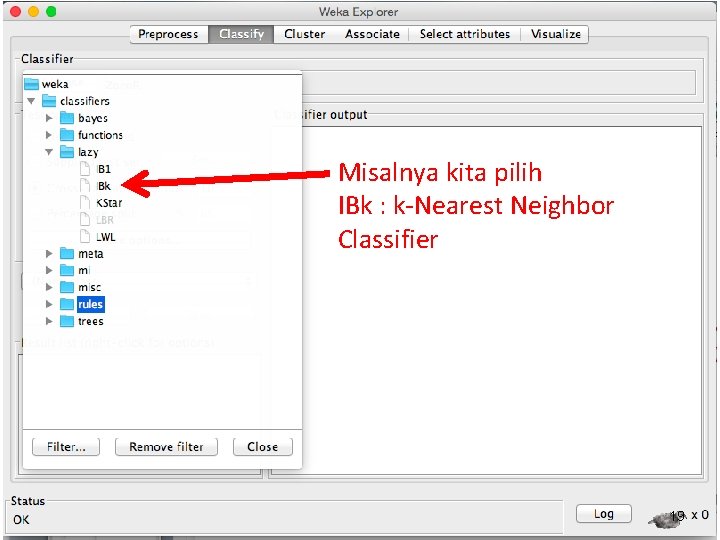Click the KStar file icon
Viewport: 720px width, 540px height.
point(85,202)
